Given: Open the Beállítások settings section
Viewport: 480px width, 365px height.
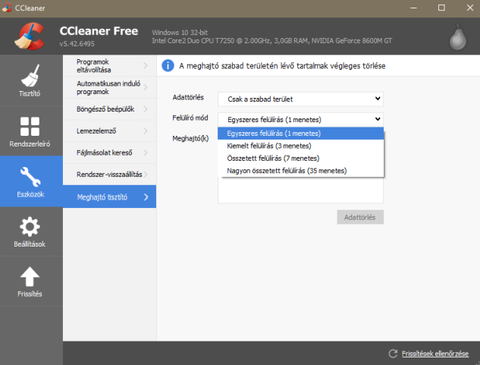Looking at the screenshot, I should coord(31,232).
